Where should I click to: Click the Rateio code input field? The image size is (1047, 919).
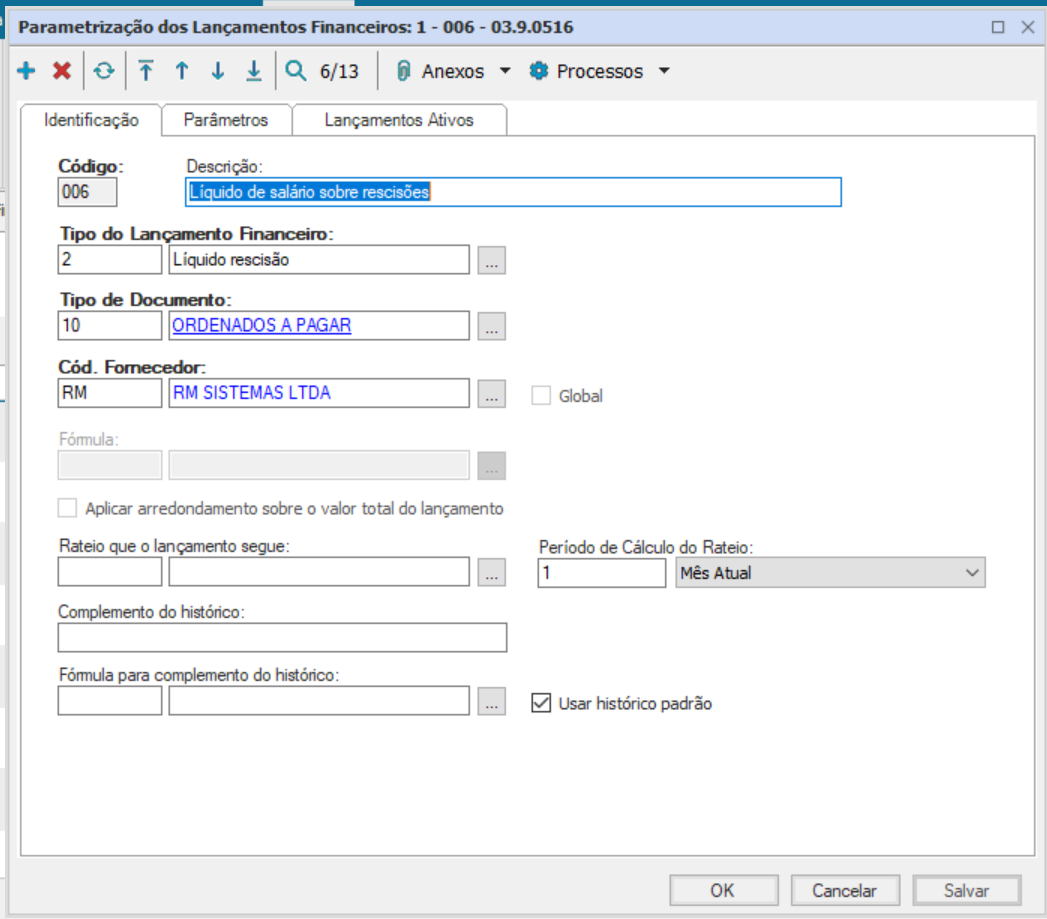(x=110, y=572)
